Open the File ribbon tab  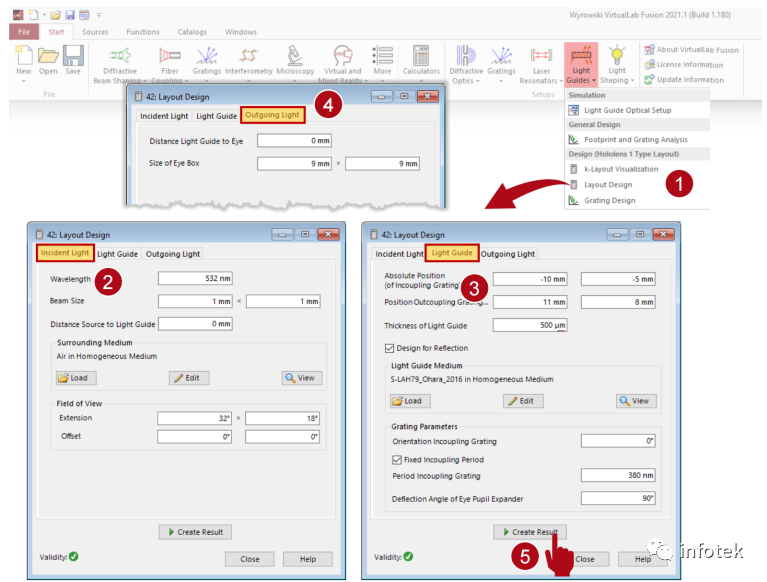24,32
